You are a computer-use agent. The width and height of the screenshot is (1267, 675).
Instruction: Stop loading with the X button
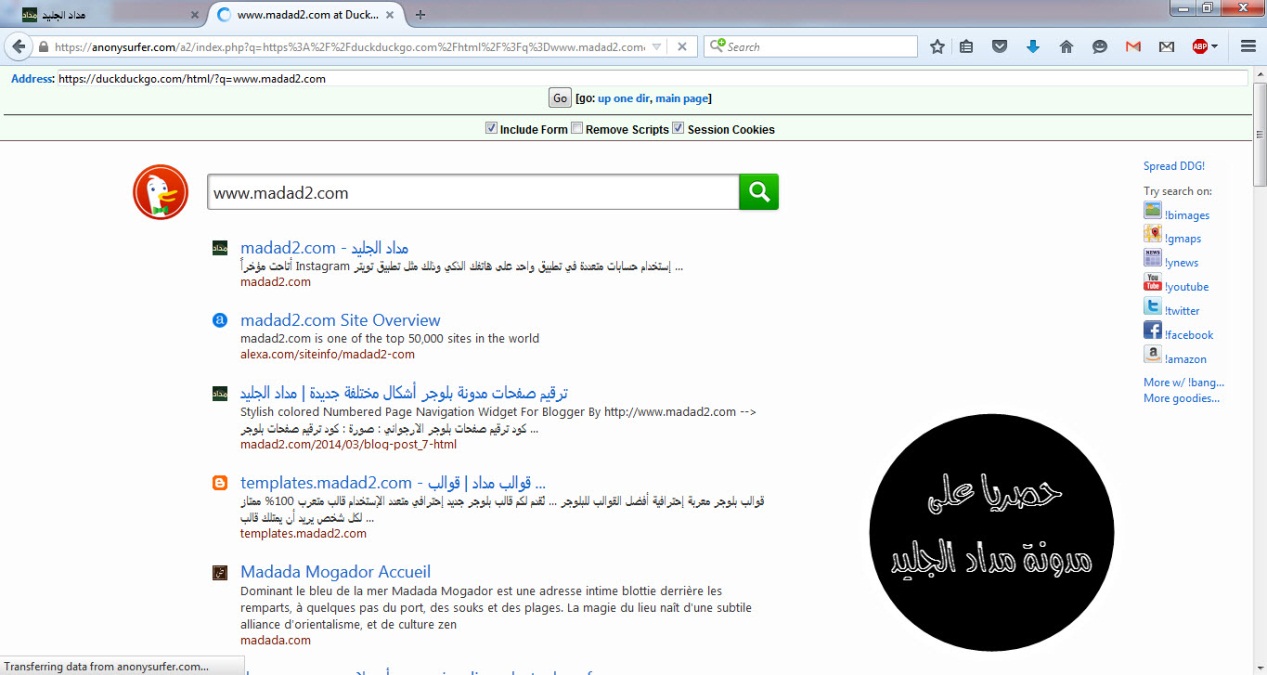681,46
